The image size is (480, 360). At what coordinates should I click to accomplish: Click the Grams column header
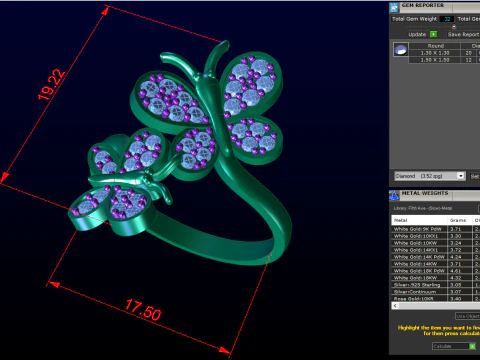pos(460,220)
